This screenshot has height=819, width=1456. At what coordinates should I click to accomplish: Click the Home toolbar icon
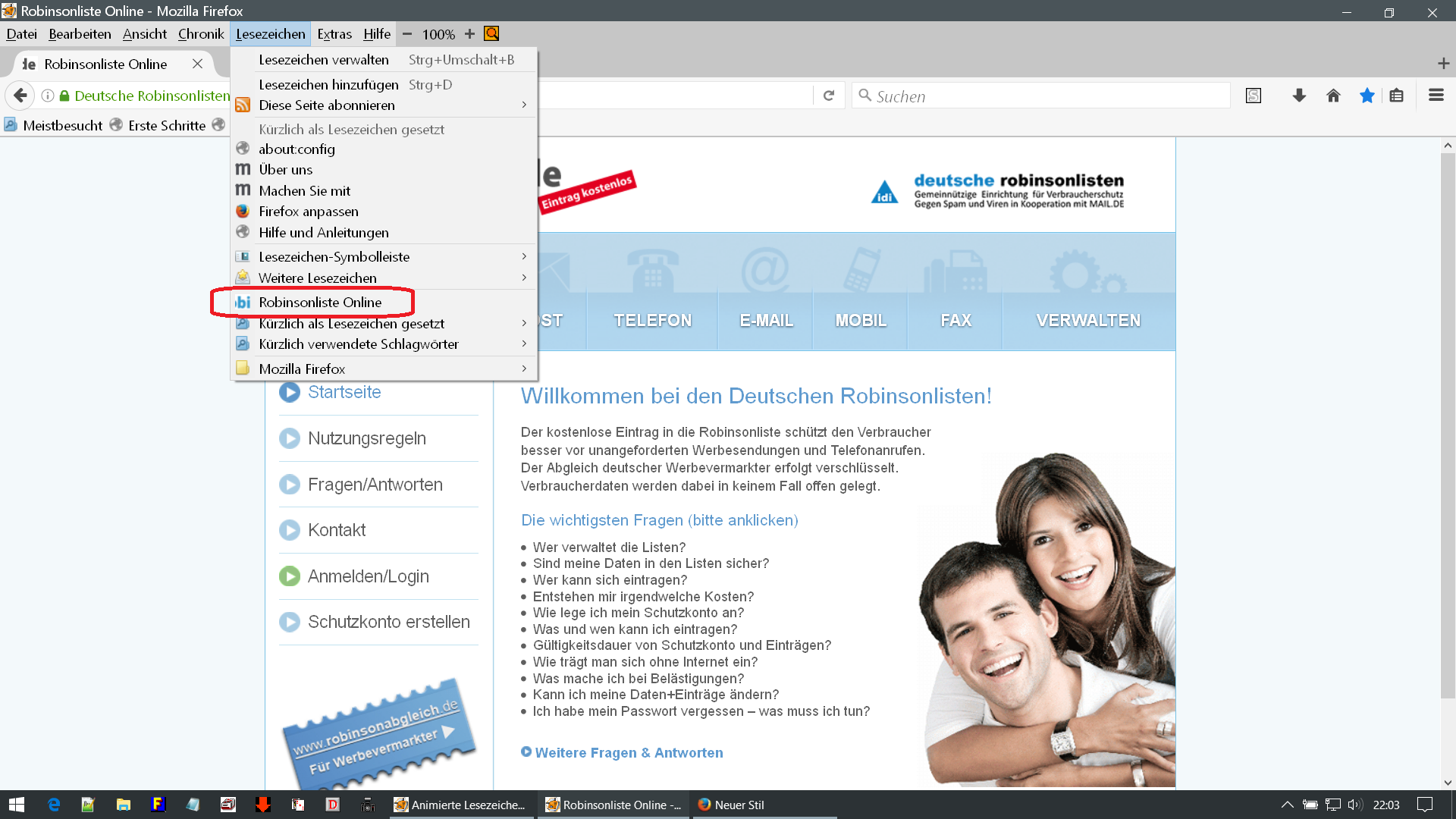[1333, 96]
